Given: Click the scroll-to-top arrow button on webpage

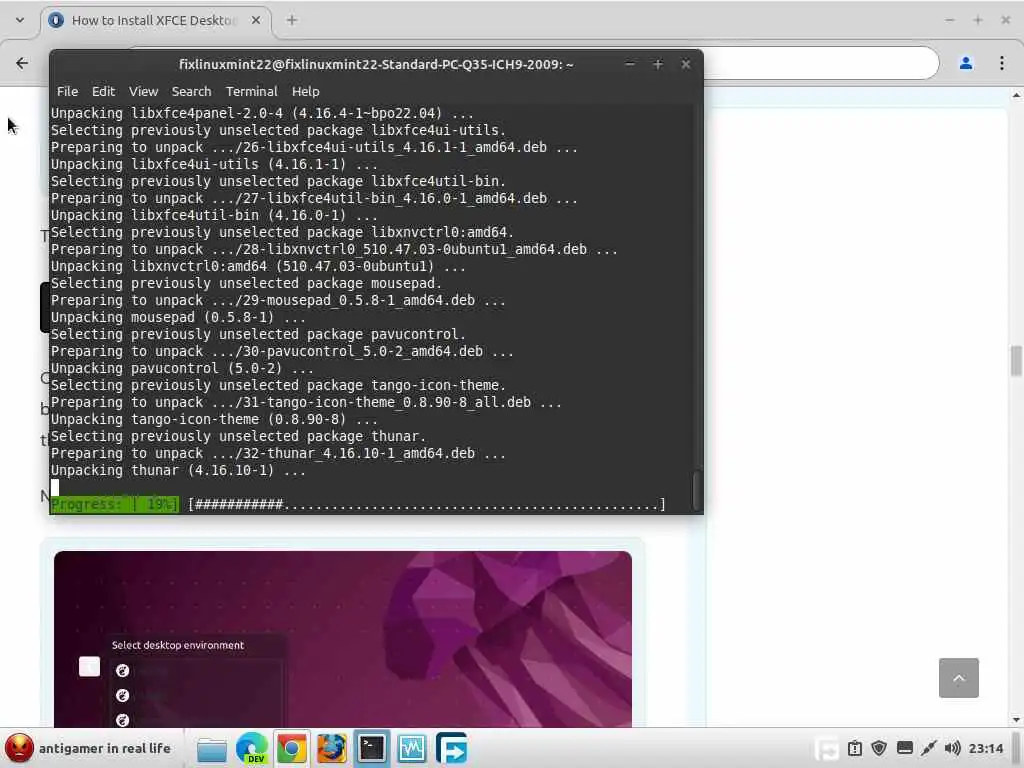Looking at the screenshot, I should coord(959,678).
